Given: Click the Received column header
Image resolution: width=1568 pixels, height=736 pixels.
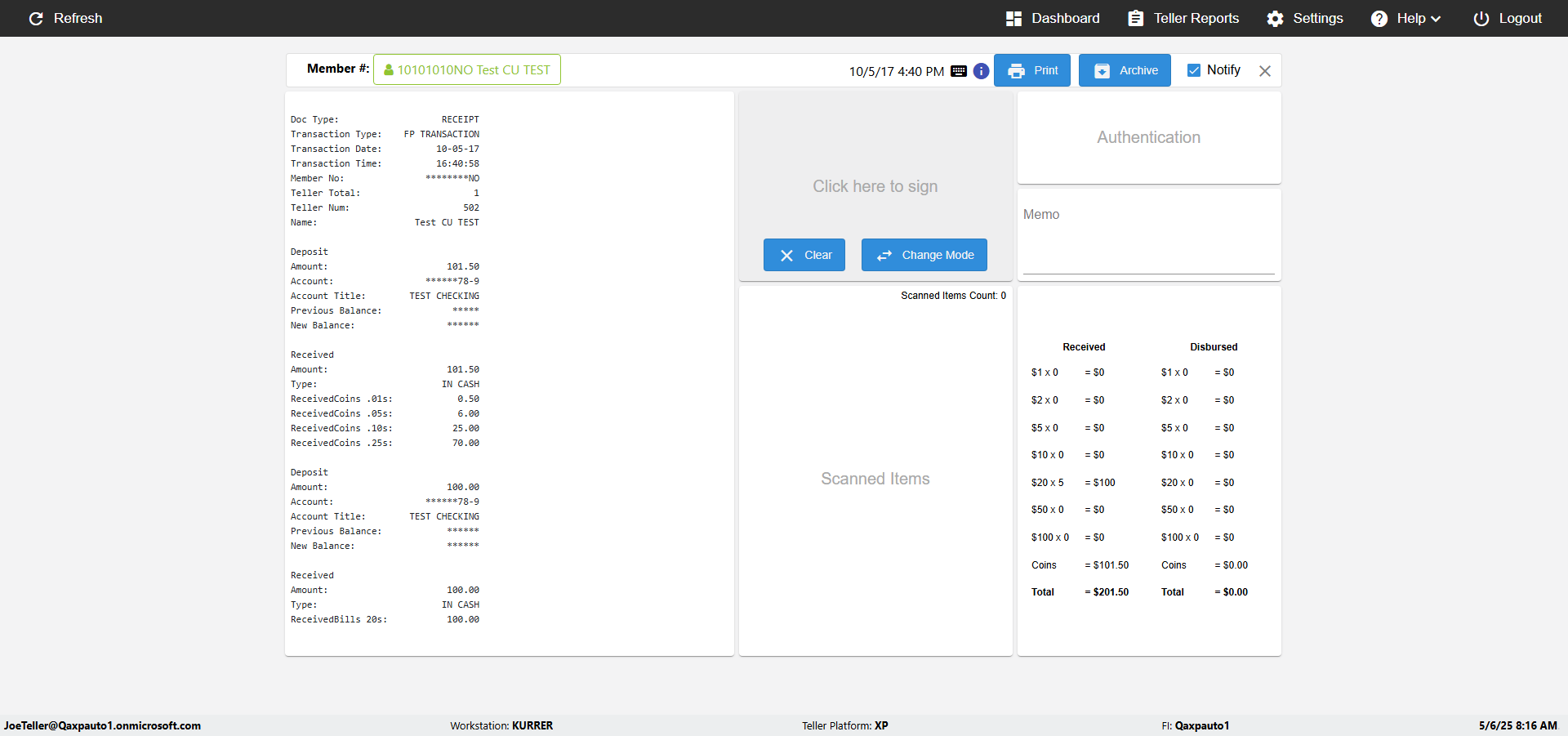Looking at the screenshot, I should [1084, 347].
